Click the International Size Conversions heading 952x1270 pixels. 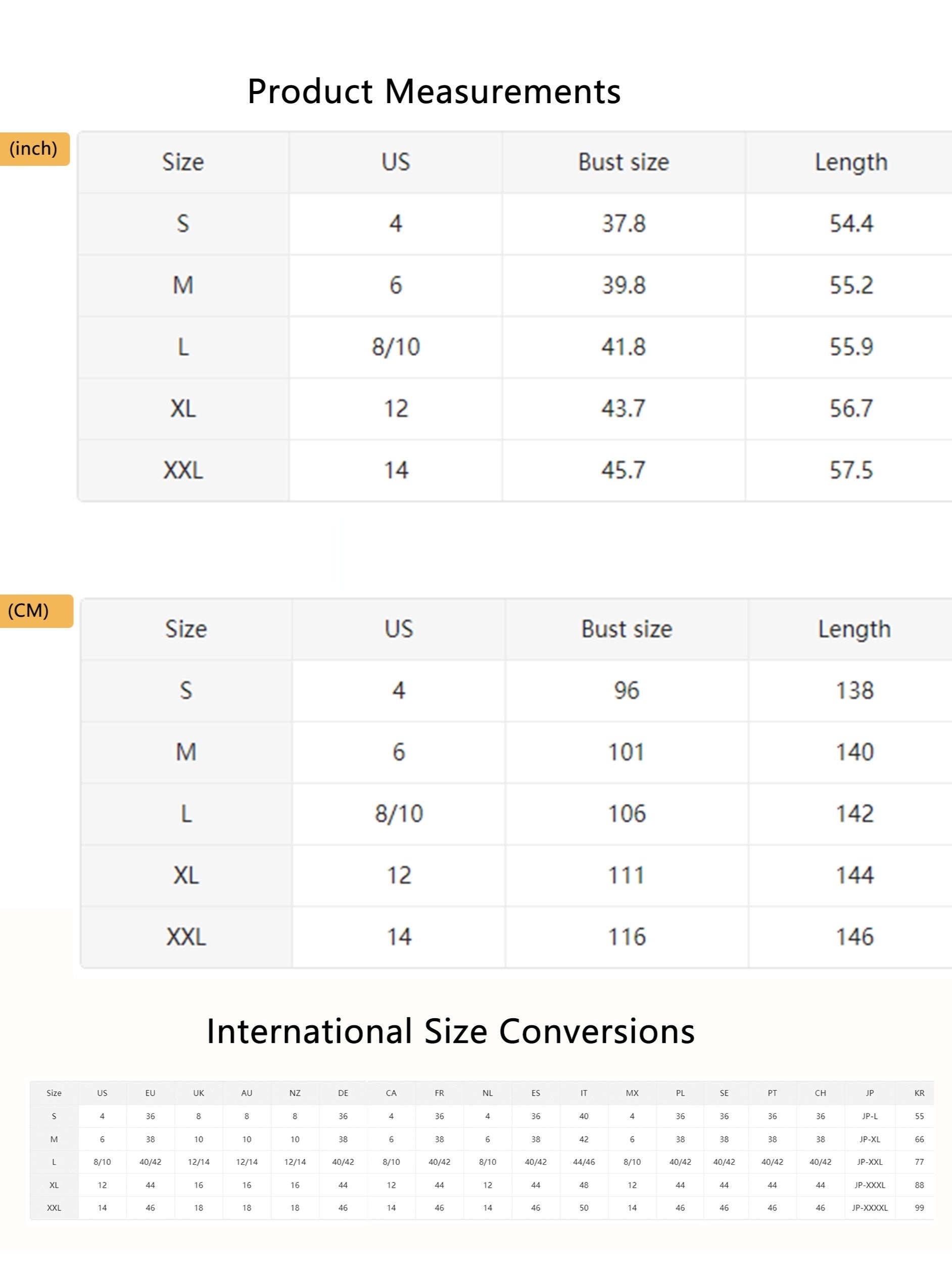click(450, 1031)
